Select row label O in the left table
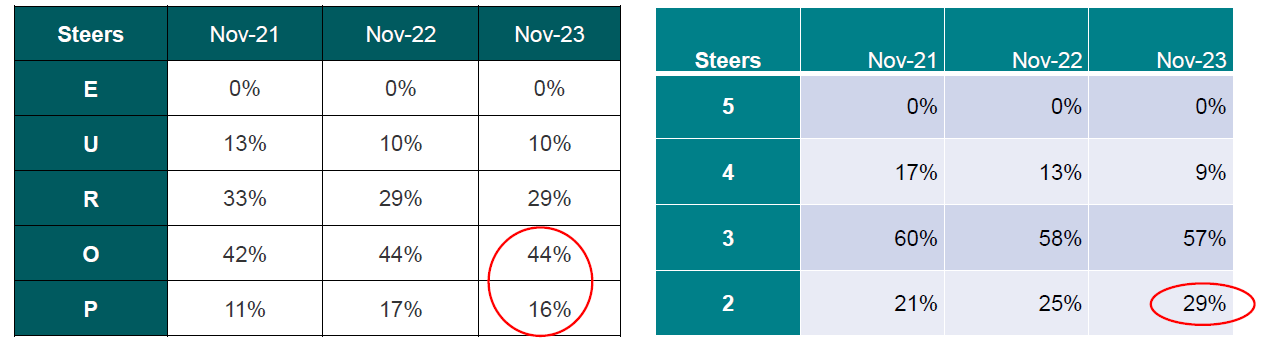This screenshot has height=362, width=1276. 91,254
